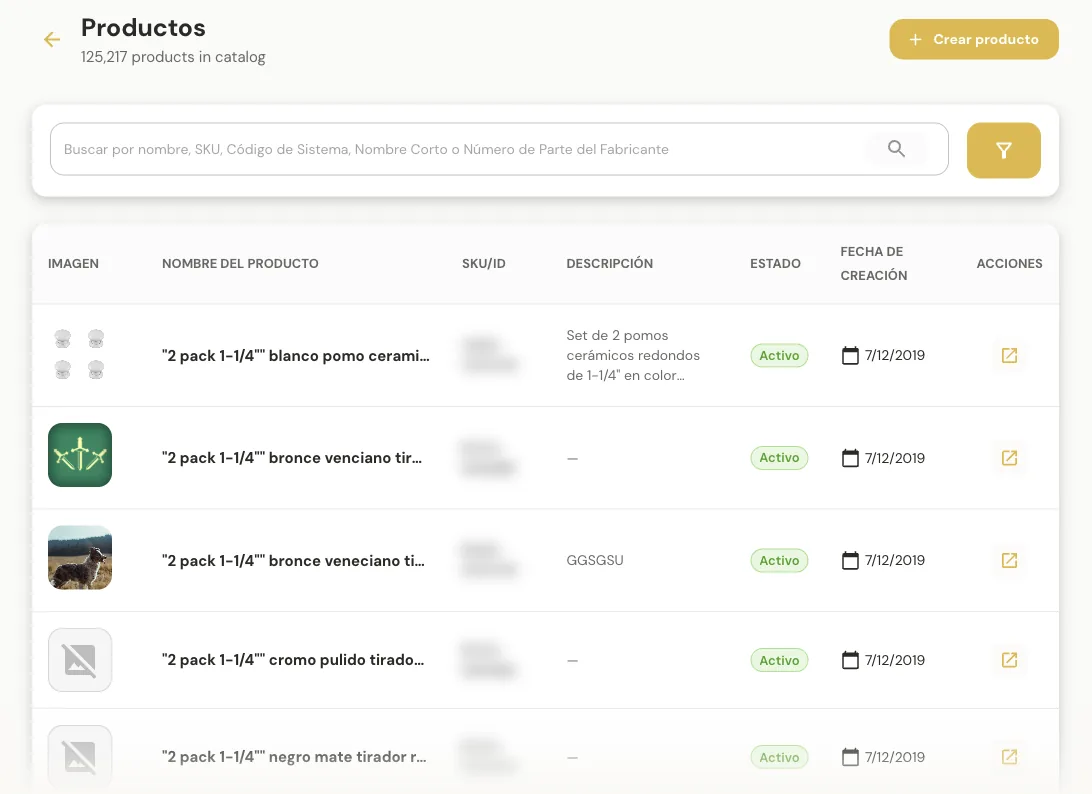1092x794 pixels.
Task: Click Activo badge in bronce venciano tir row
Action: tap(779, 458)
